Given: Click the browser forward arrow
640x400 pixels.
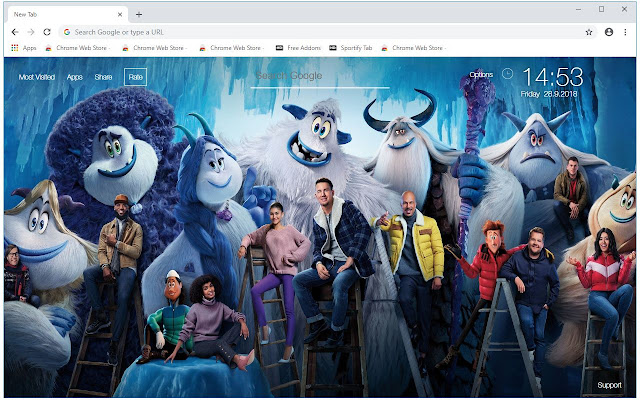Looking at the screenshot, I should point(31,32).
